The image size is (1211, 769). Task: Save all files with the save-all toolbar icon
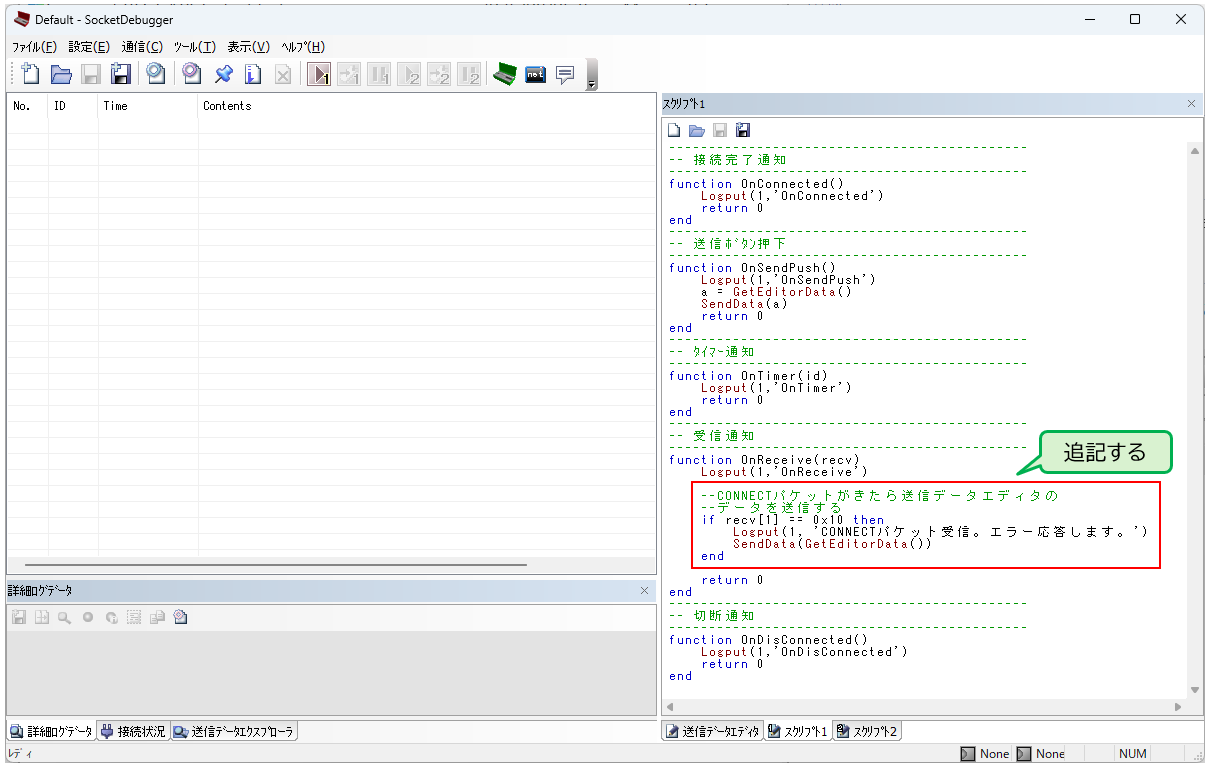tap(121, 74)
